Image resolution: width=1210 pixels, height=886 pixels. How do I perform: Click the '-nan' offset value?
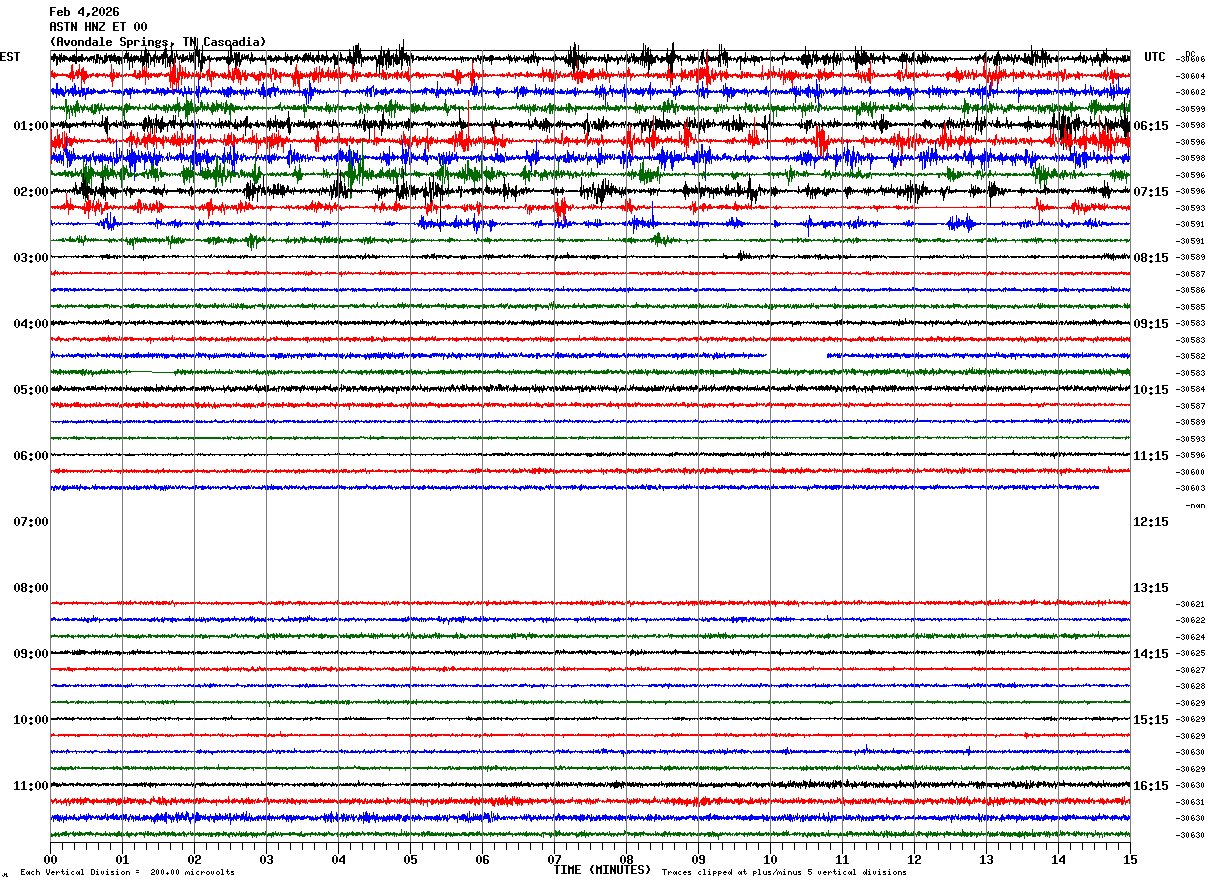point(1195,505)
